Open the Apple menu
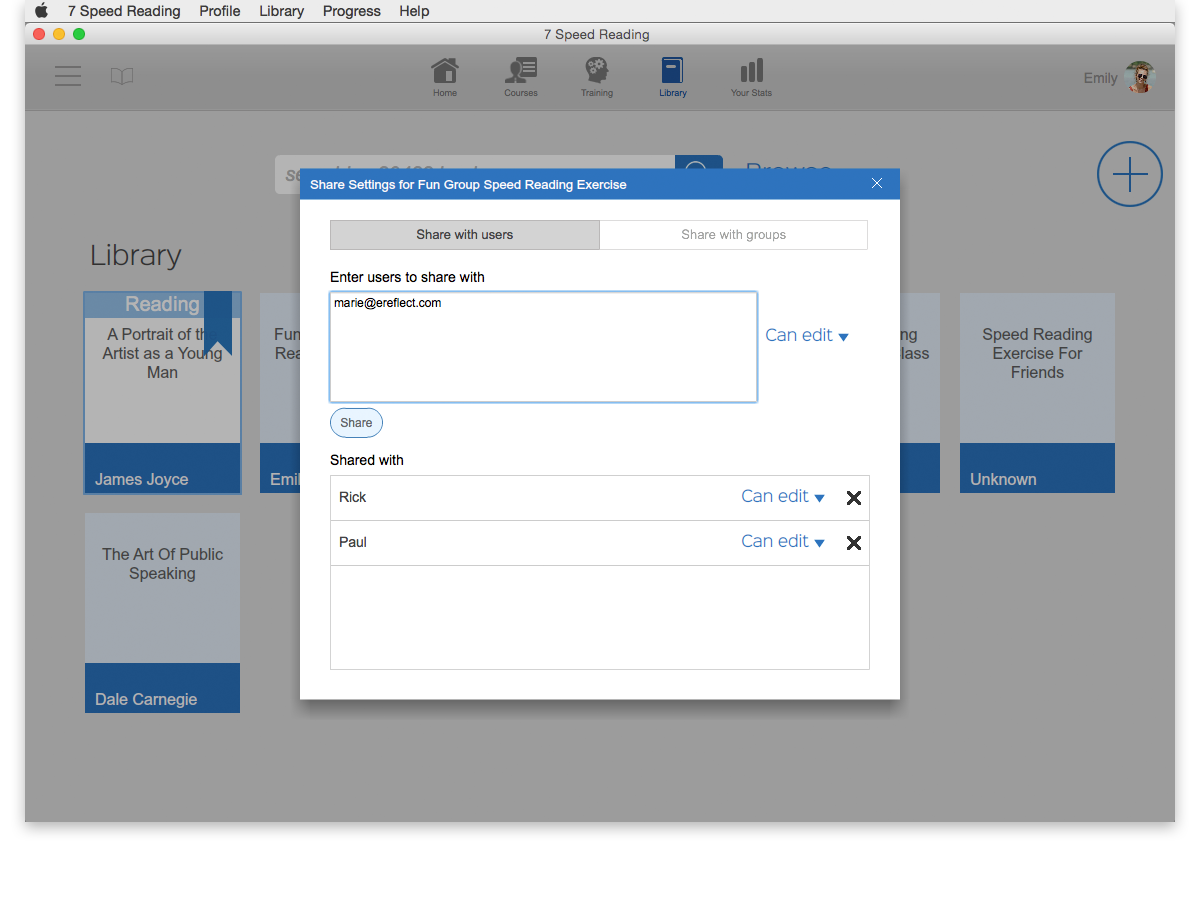The height and width of the screenshot is (910, 1200). [41, 11]
